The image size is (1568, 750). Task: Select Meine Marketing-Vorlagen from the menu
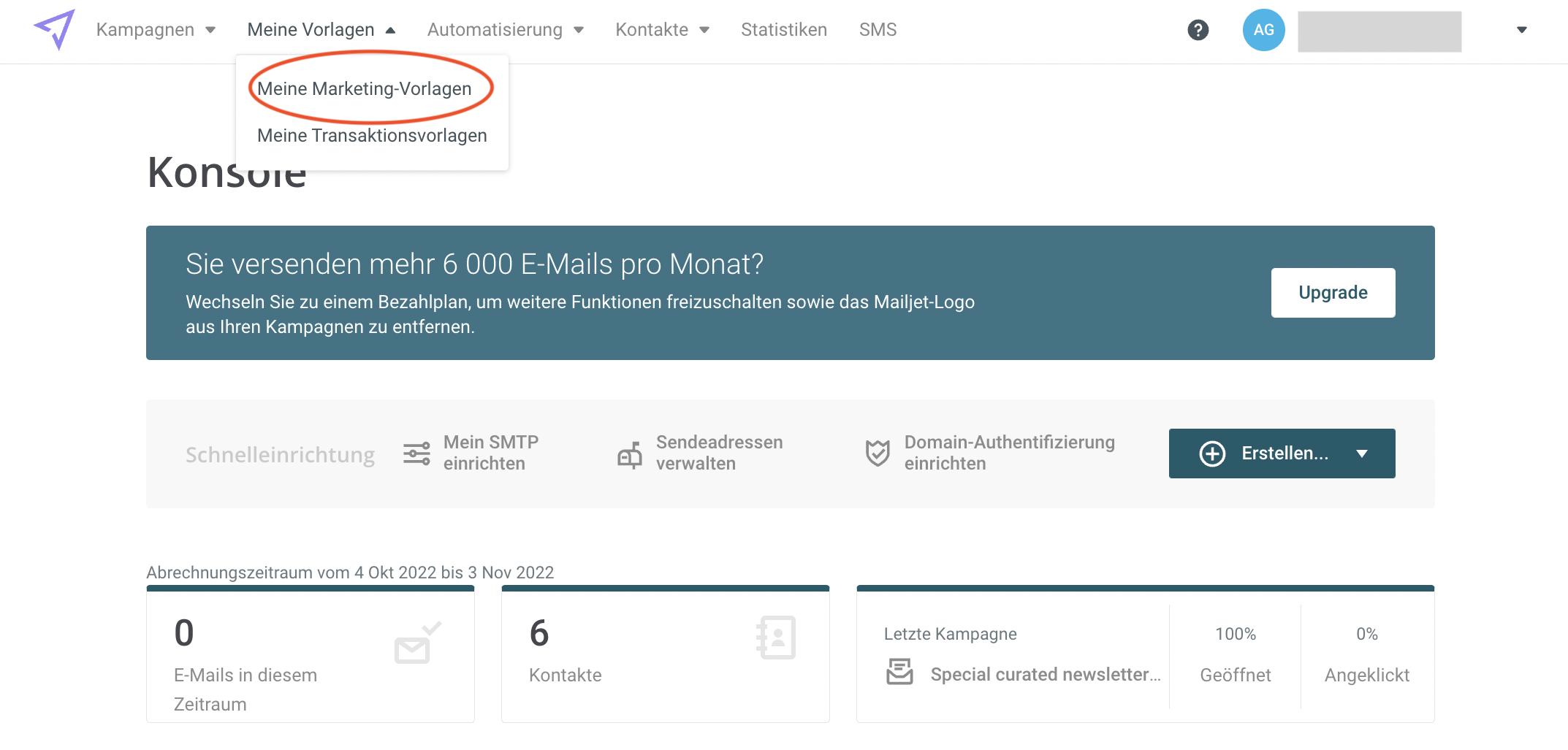click(x=364, y=88)
